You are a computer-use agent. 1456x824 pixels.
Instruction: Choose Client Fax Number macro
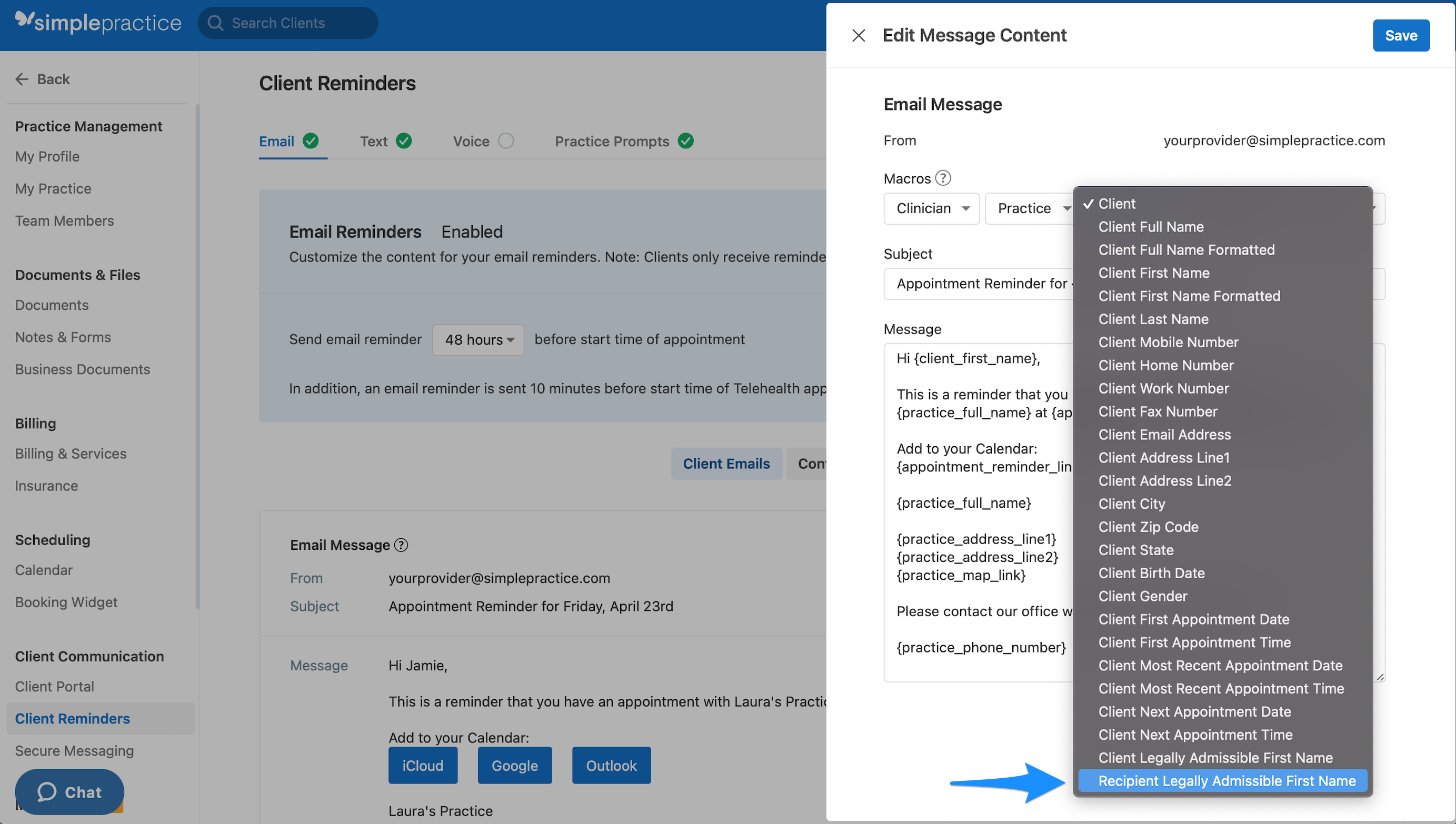(x=1223, y=411)
